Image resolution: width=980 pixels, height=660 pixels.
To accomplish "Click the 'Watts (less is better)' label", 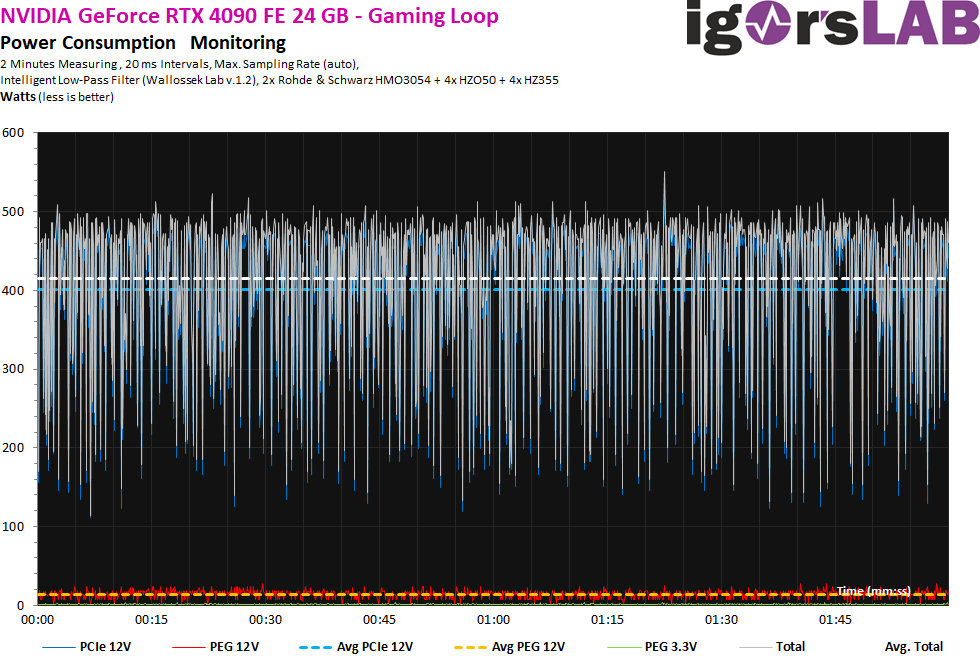I will point(57,97).
